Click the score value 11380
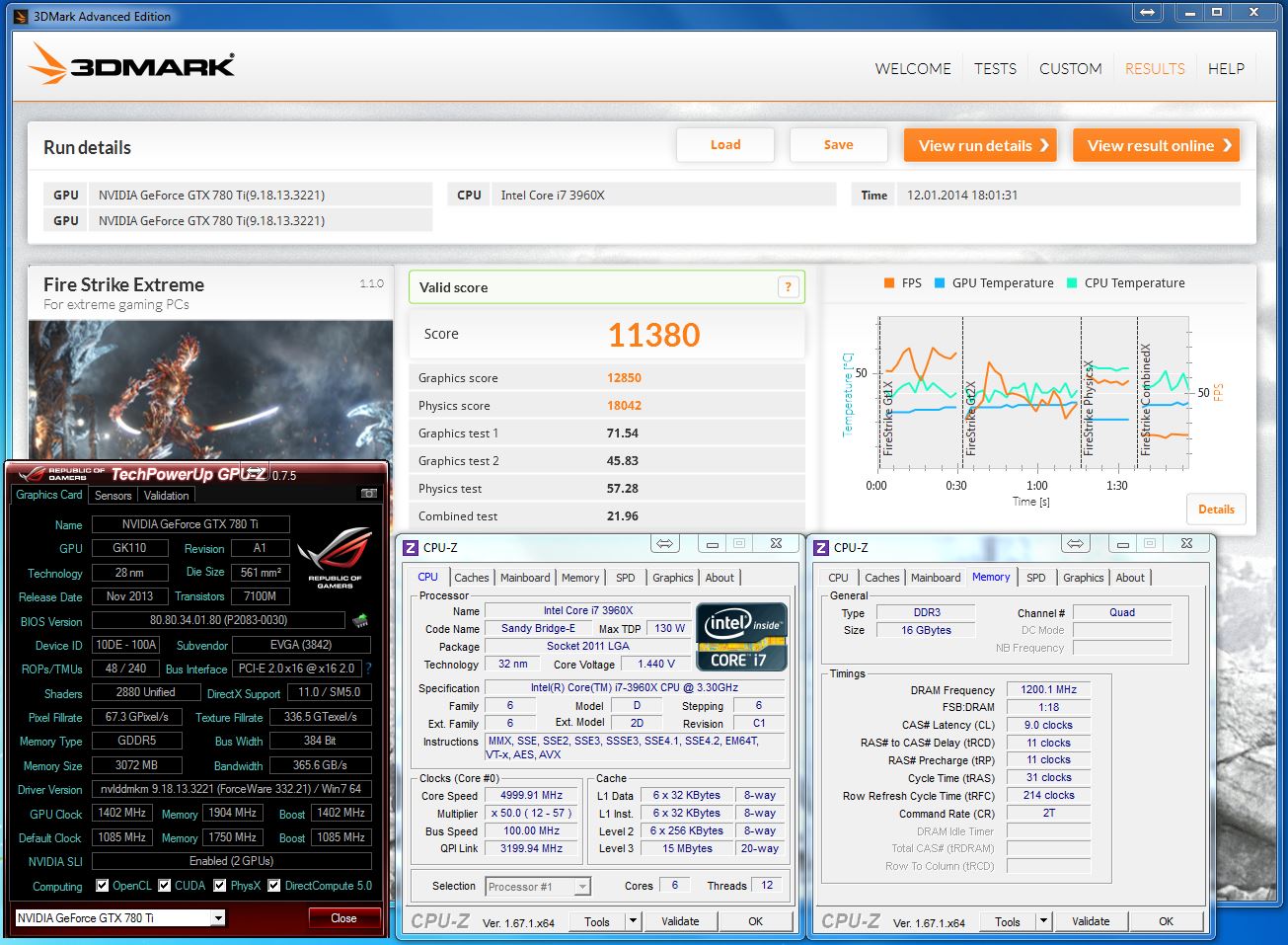The width and height of the screenshot is (1288, 945). [x=653, y=336]
